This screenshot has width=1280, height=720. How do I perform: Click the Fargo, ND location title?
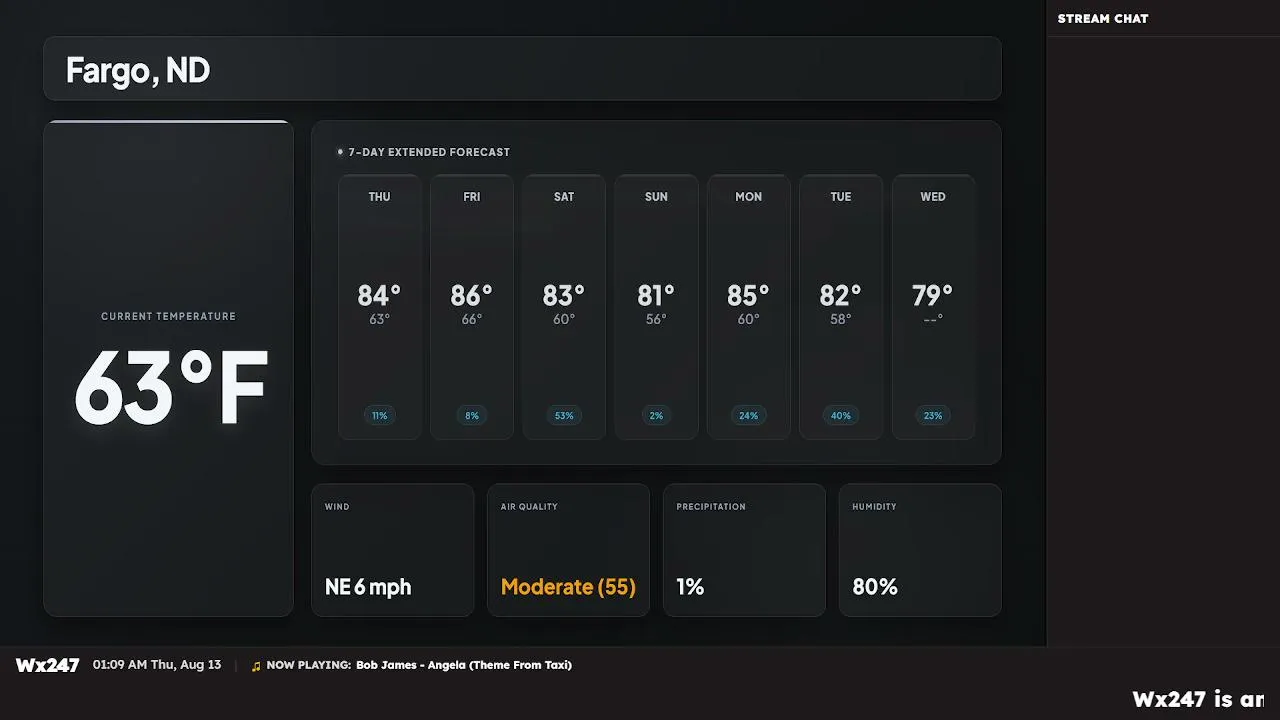point(138,71)
